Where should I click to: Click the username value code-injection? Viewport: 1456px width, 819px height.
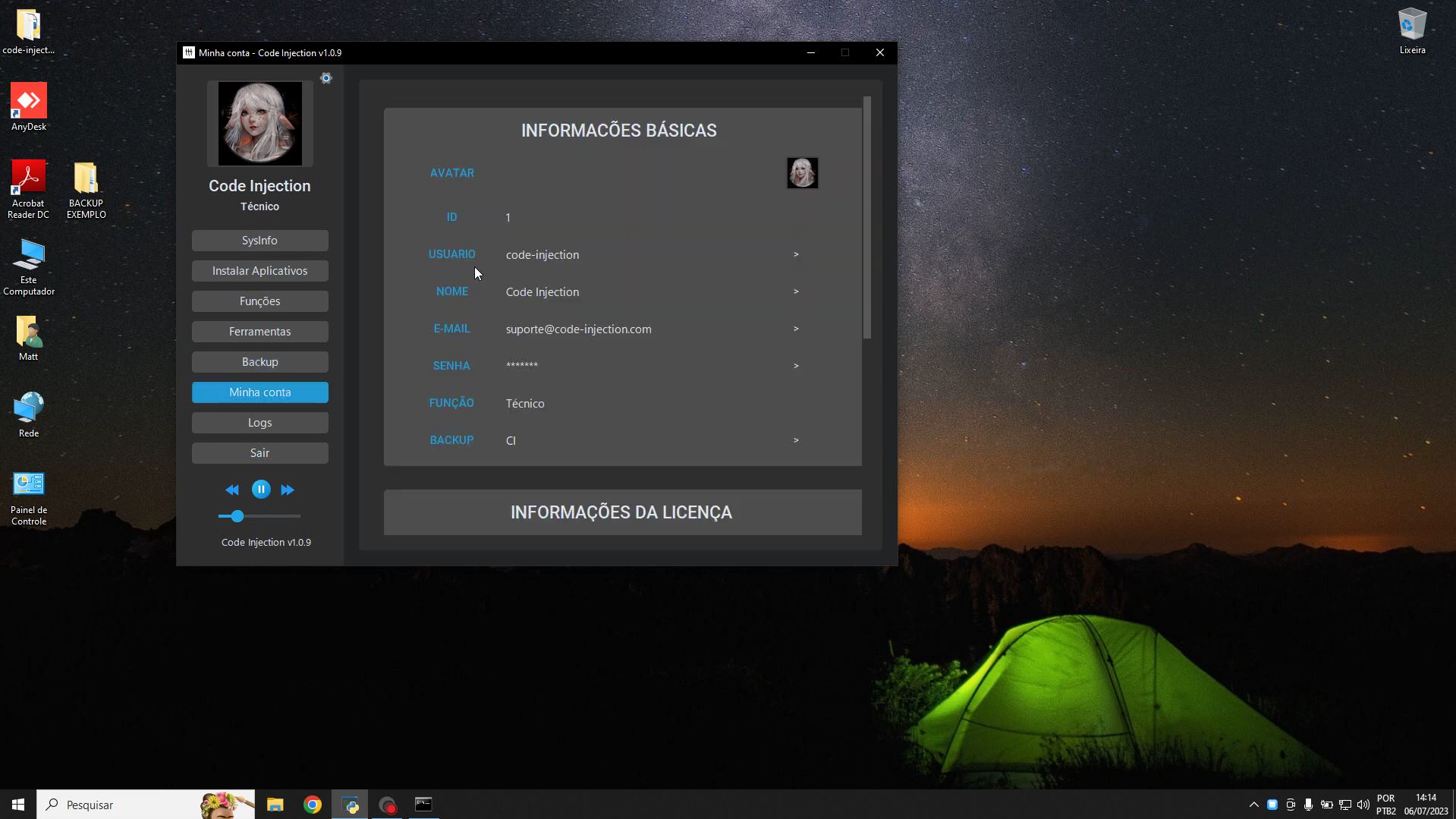point(542,255)
